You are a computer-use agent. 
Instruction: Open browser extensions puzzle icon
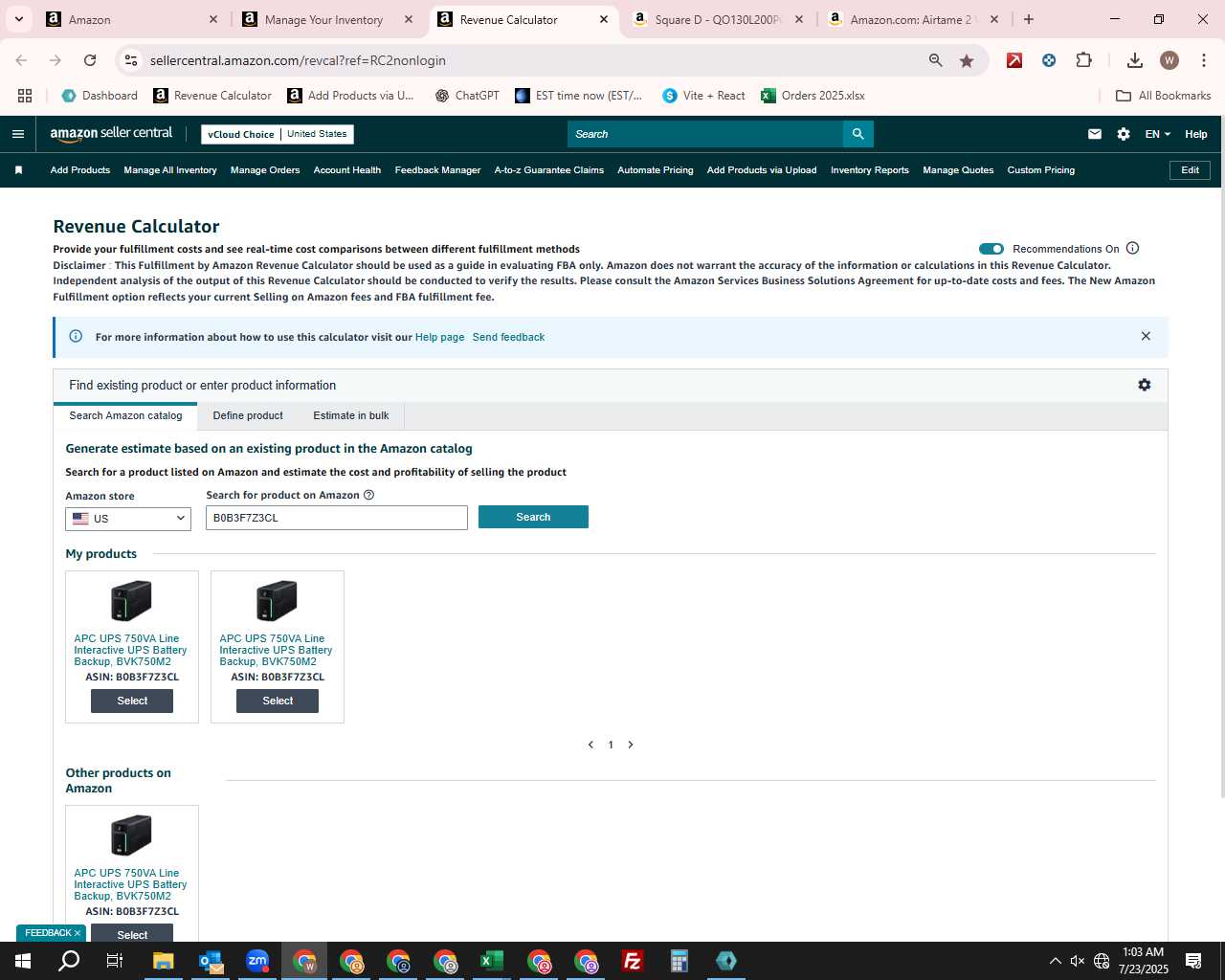pyautogui.click(x=1083, y=60)
